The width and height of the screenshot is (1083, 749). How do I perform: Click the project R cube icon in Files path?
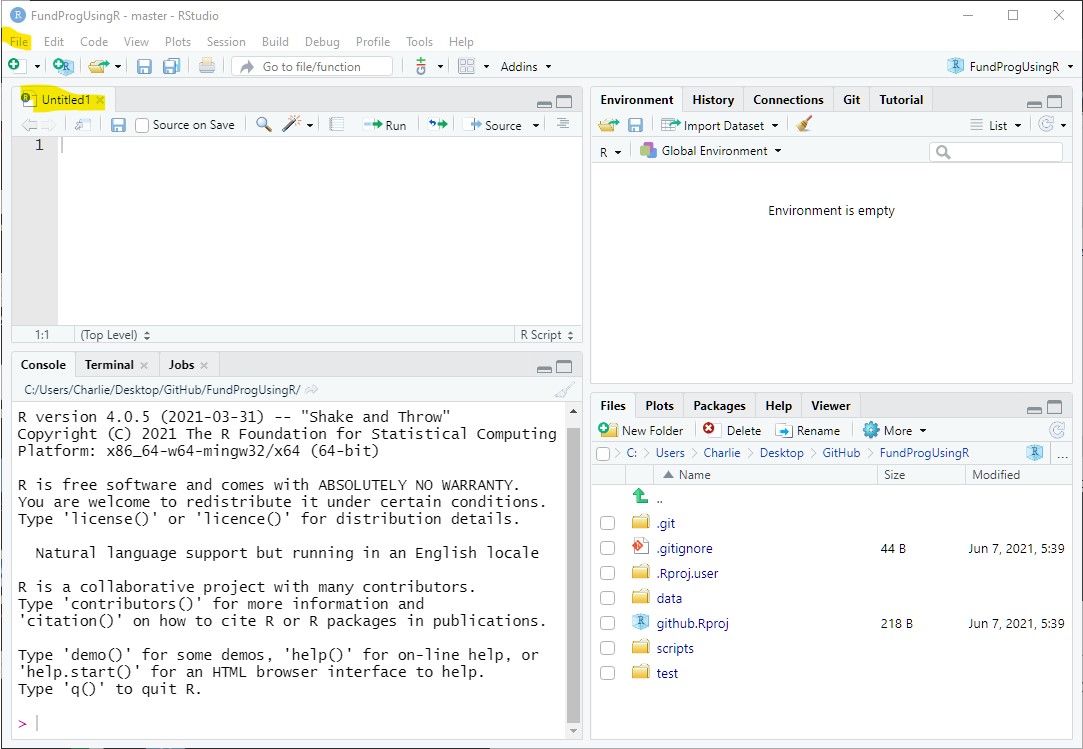[x=1034, y=453]
